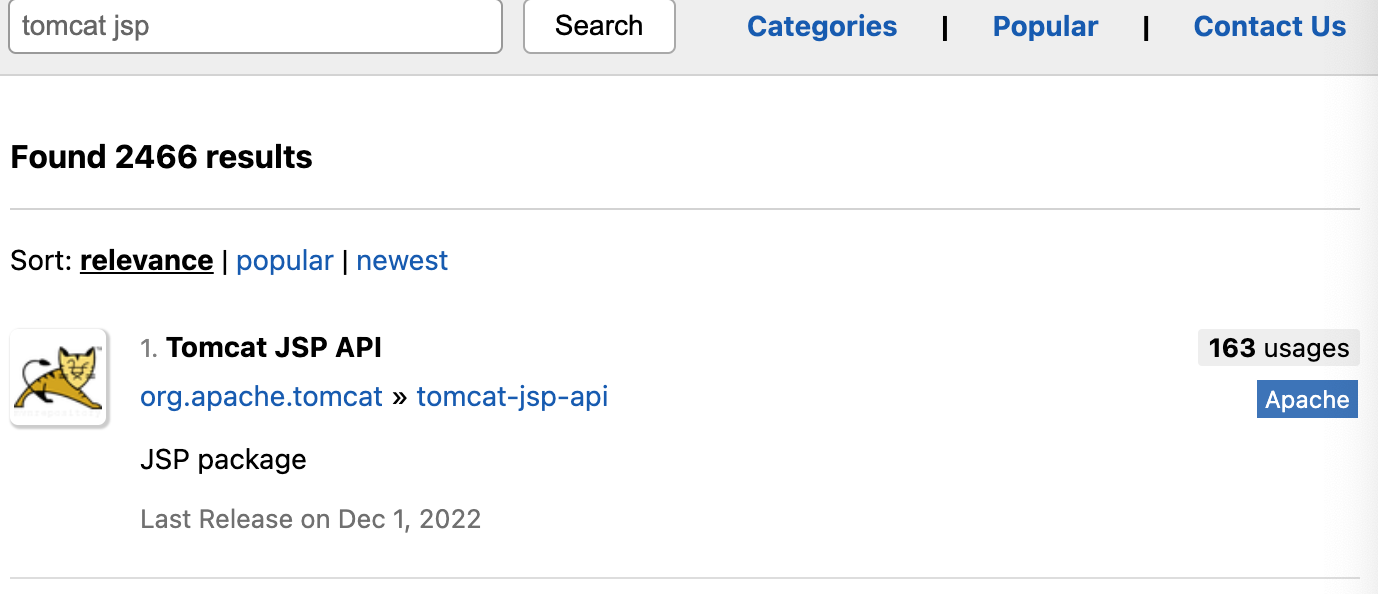The height and width of the screenshot is (594, 1378).
Task: Sort results by newest
Action: pyautogui.click(x=402, y=260)
